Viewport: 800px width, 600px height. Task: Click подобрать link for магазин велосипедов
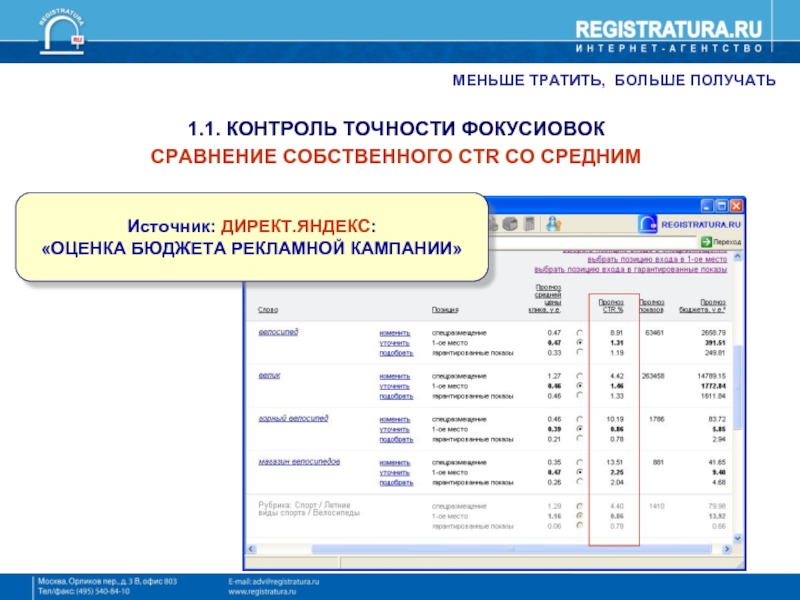pyautogui.click(x=396, y=483)
